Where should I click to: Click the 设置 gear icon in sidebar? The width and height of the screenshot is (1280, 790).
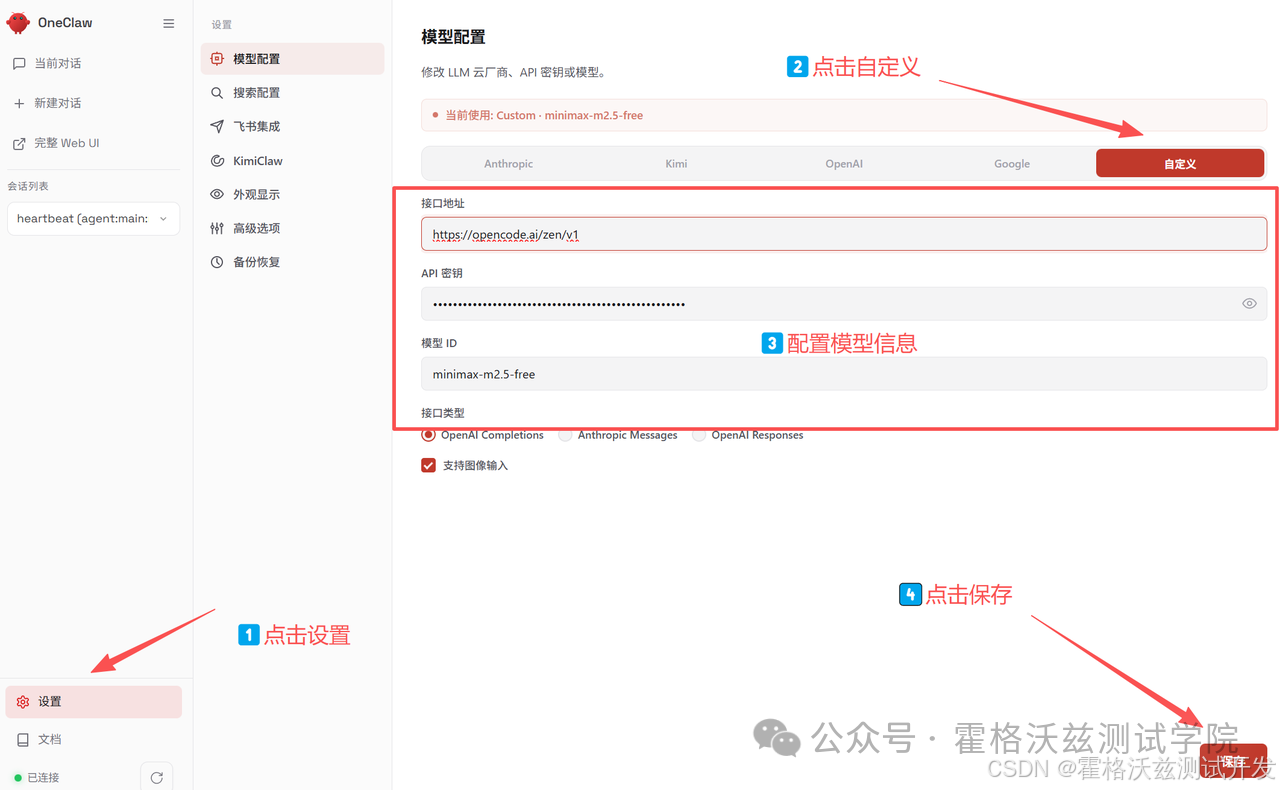click(23, 702)
